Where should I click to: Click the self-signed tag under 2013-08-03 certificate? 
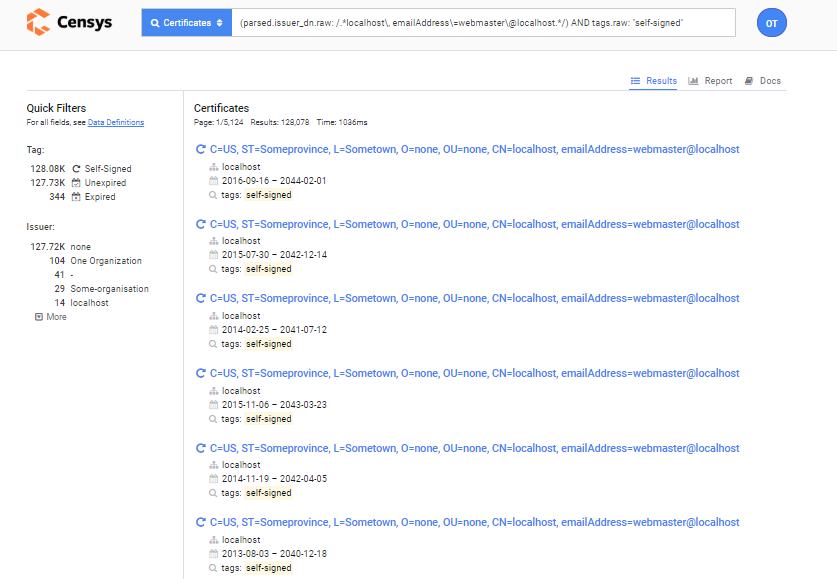[269, 568]
